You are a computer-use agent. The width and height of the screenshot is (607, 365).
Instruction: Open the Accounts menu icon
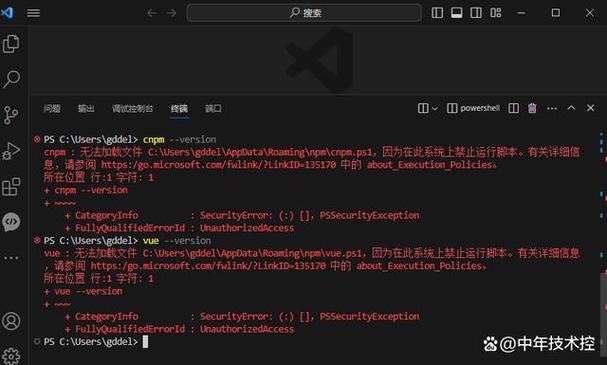[11, 321]
